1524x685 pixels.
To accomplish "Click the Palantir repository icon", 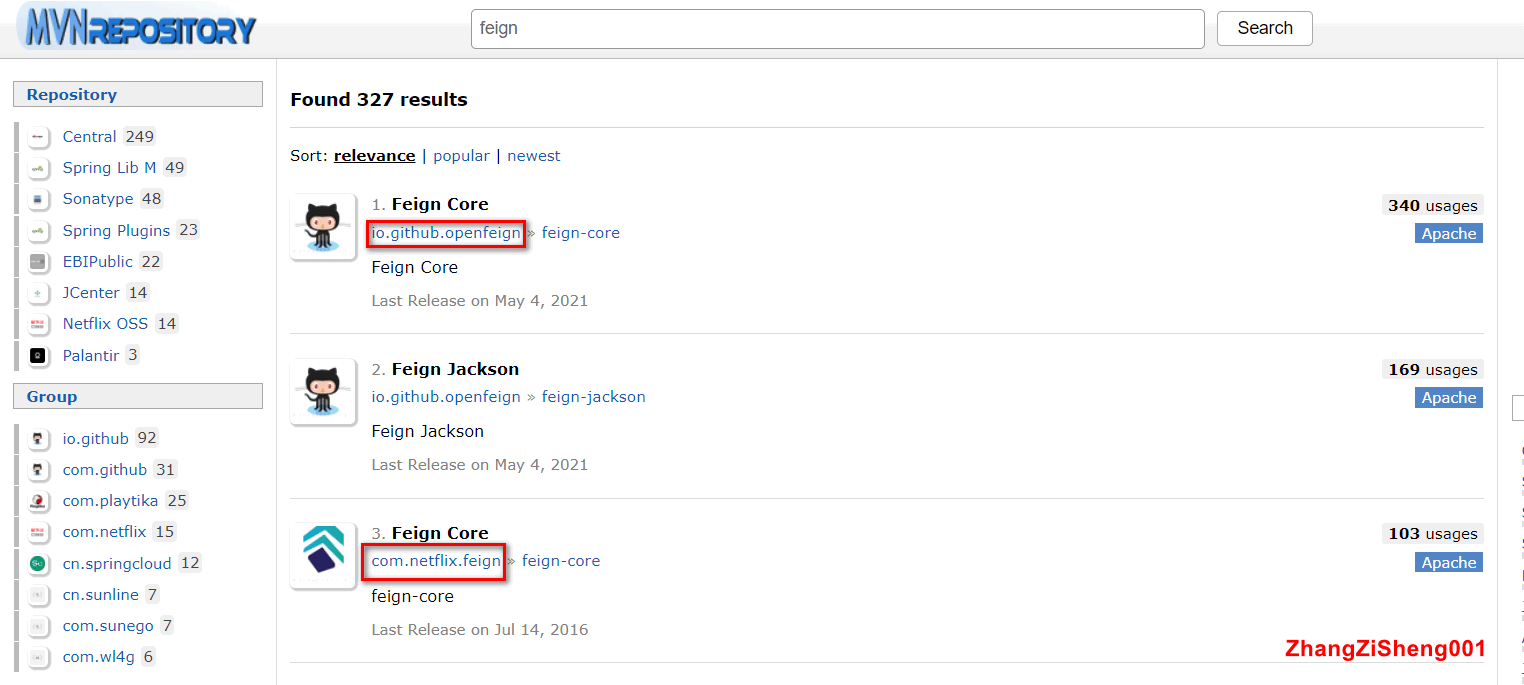I will pos(38,356).
